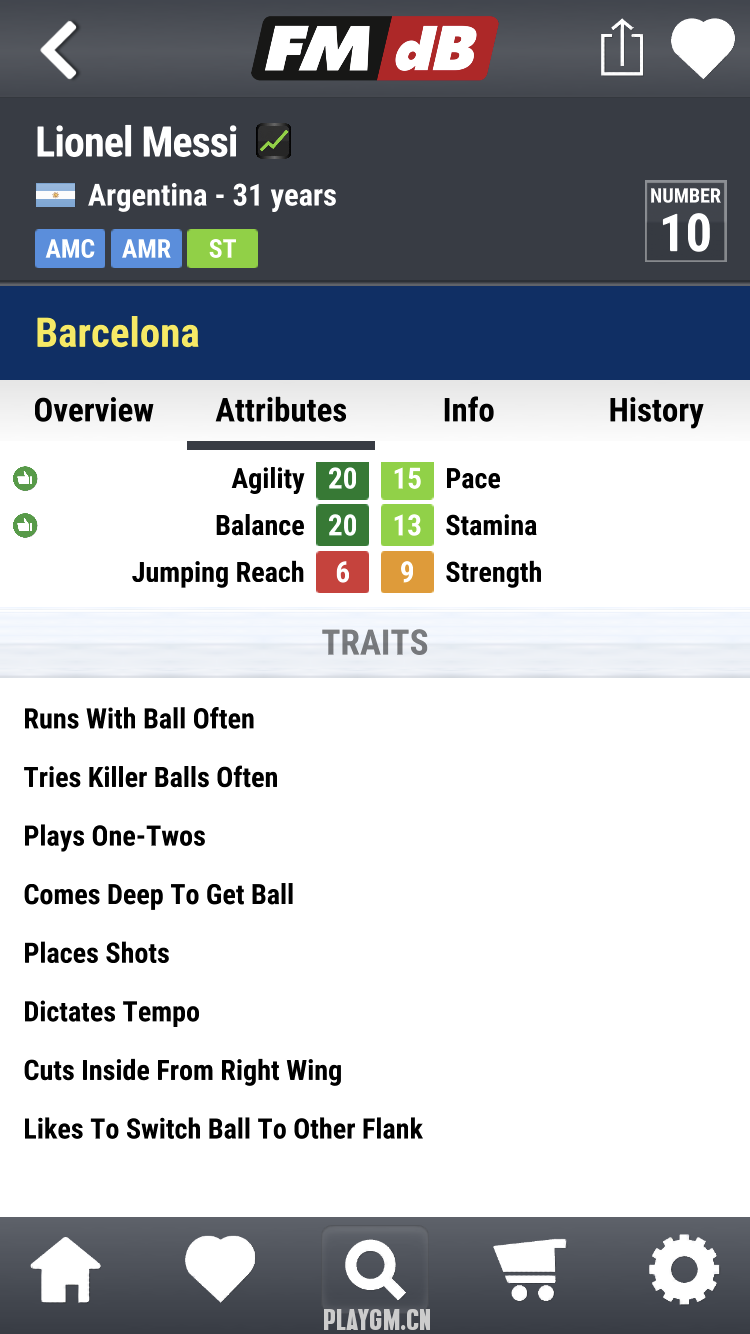
Task: Switch to the Overview tab
Action: (94, 410)
